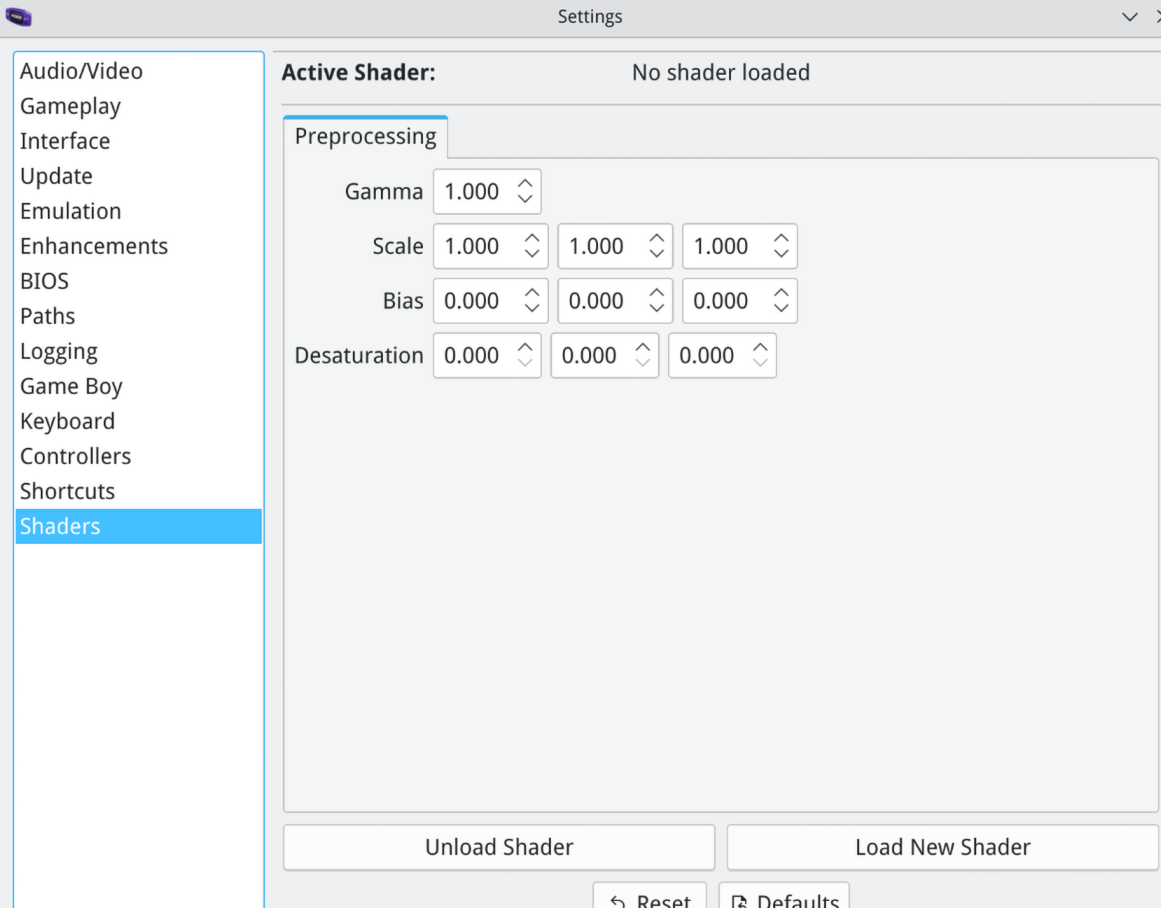Open Enhancements settings
Screen dimensions: 1161x908
(x=138, y=246)
